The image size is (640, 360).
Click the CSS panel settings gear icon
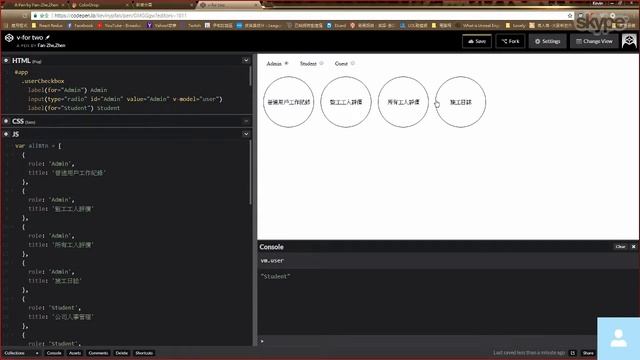(x=6, y=121)
